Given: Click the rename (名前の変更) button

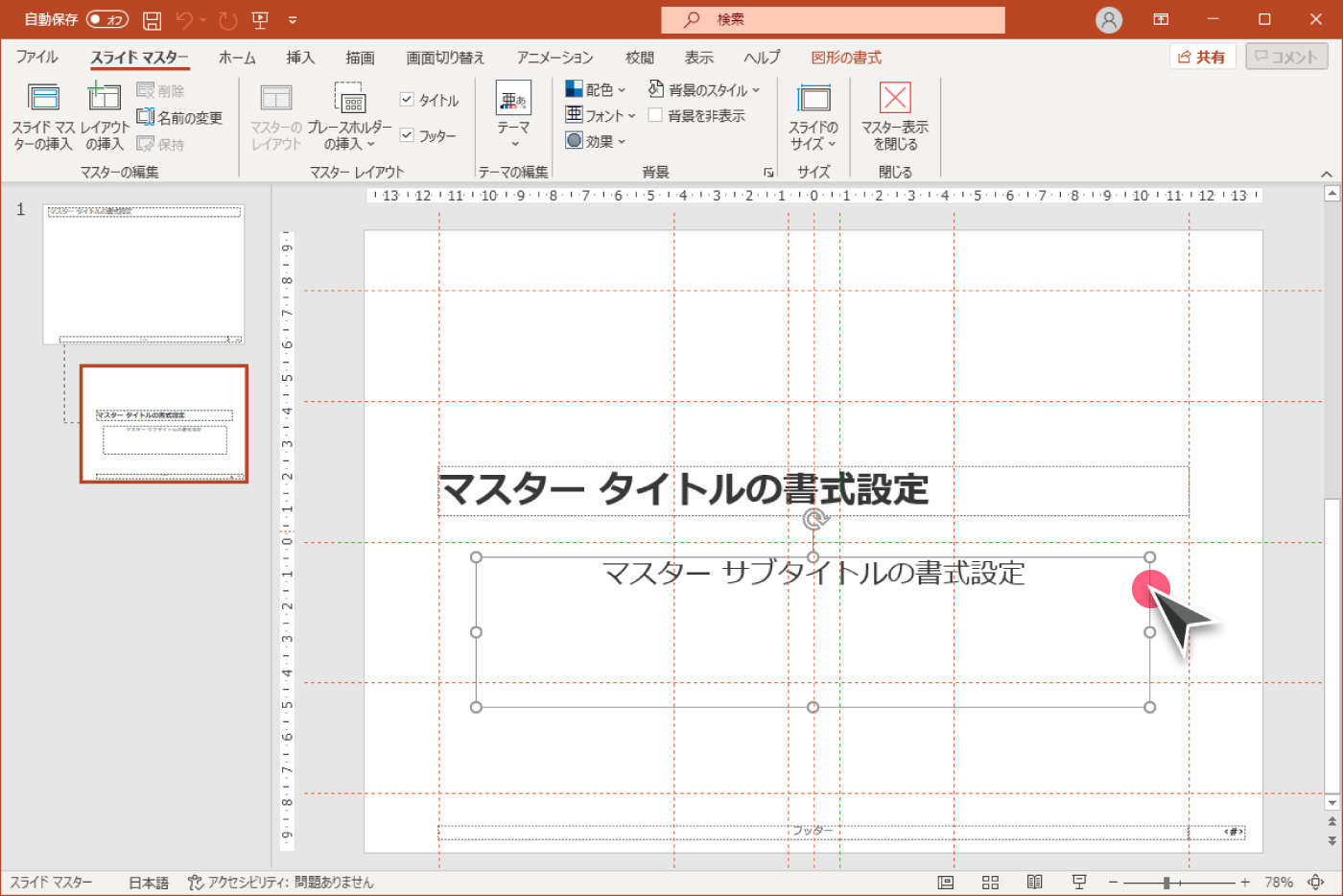Looking at the screenshot, I should (x=179, y=117).
